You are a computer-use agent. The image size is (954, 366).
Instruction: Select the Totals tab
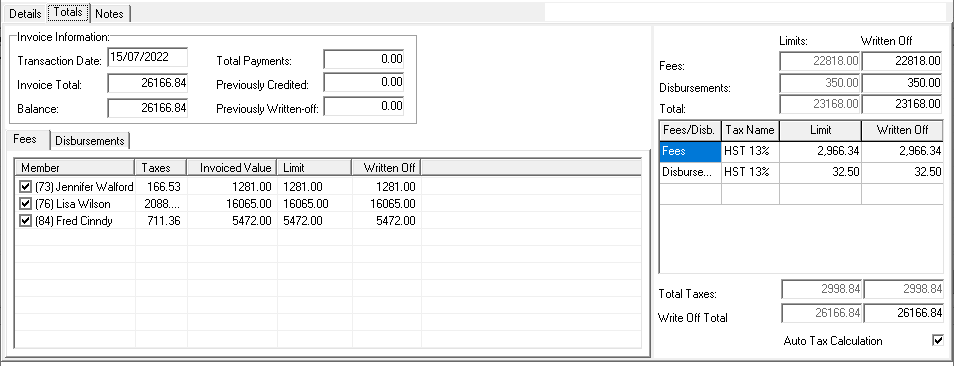tap(68, 12)
